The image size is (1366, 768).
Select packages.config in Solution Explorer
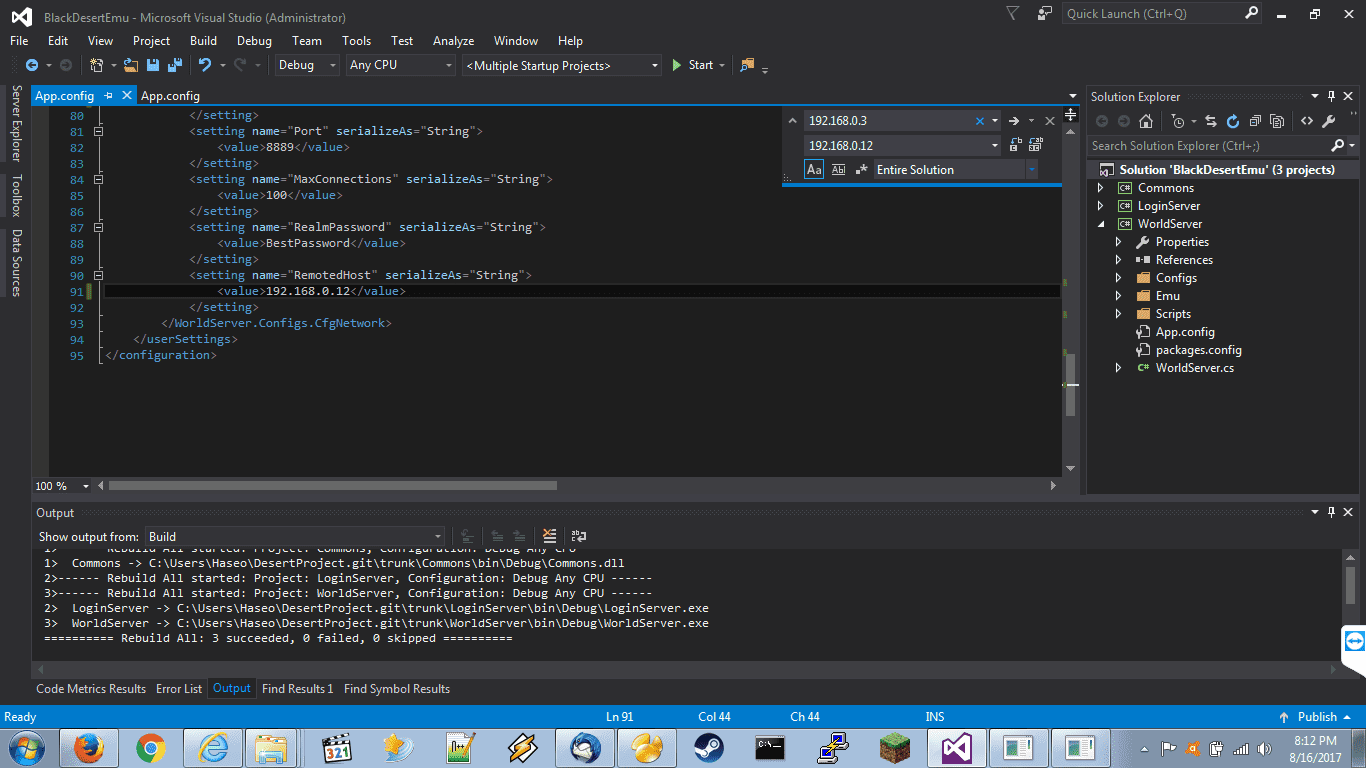(x=1198, y=350)
